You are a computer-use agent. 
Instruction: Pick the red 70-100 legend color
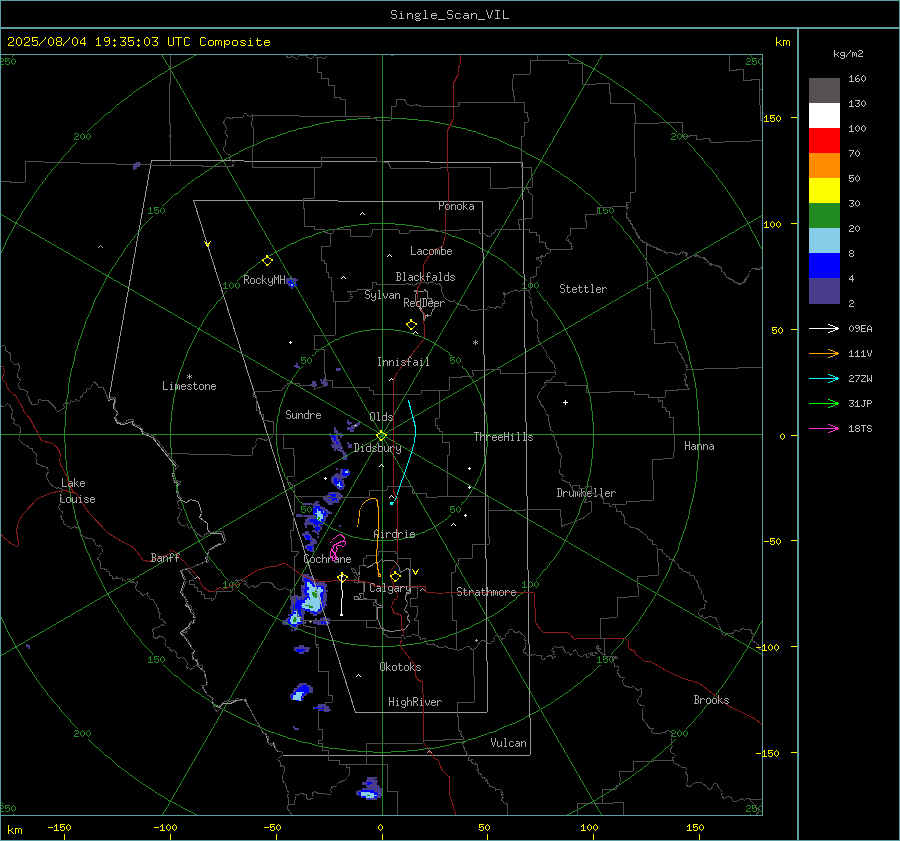[x=824, y=141]
